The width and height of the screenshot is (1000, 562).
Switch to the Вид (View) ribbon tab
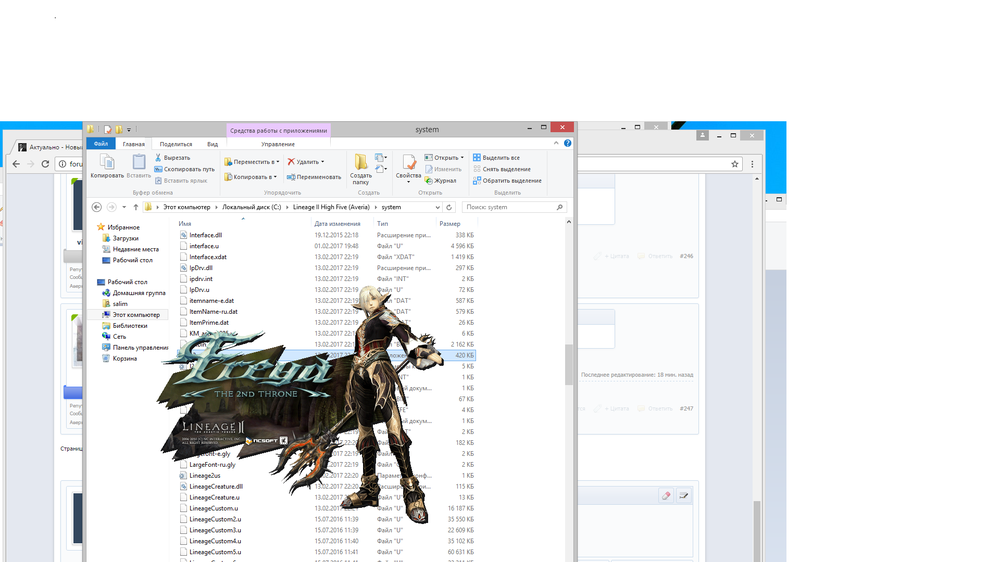(x=212, y=144)
